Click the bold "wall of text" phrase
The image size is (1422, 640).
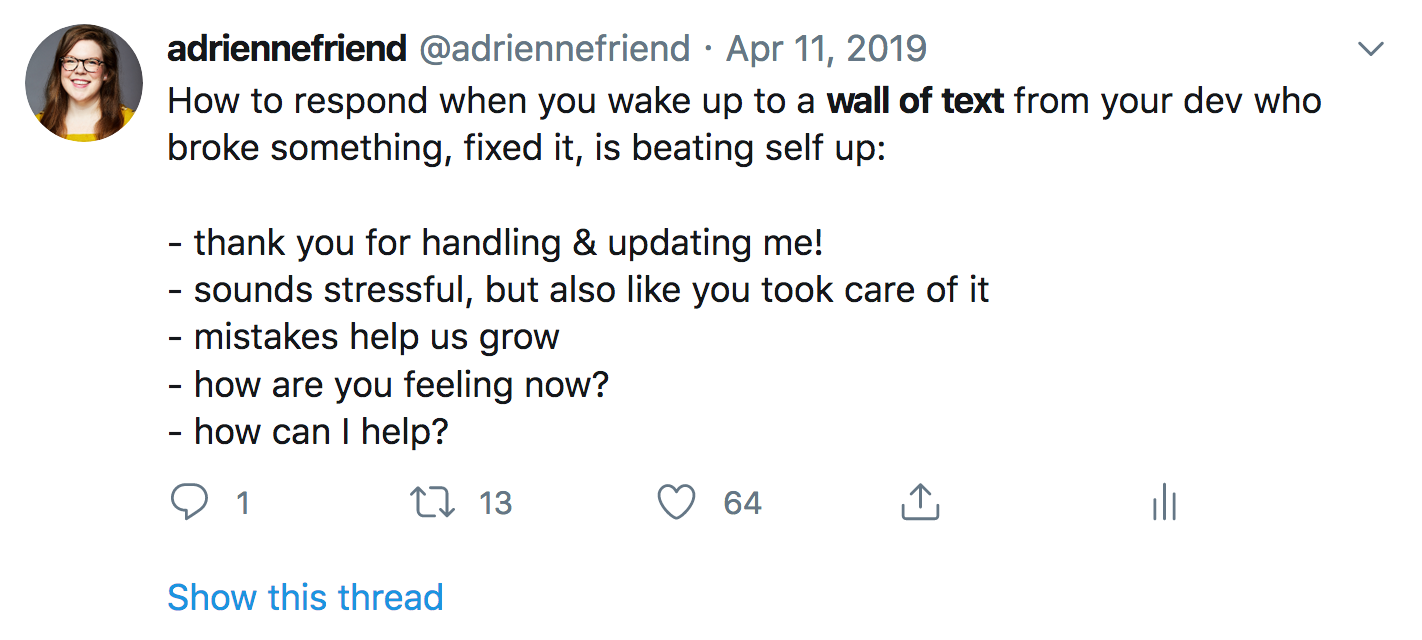915,101
